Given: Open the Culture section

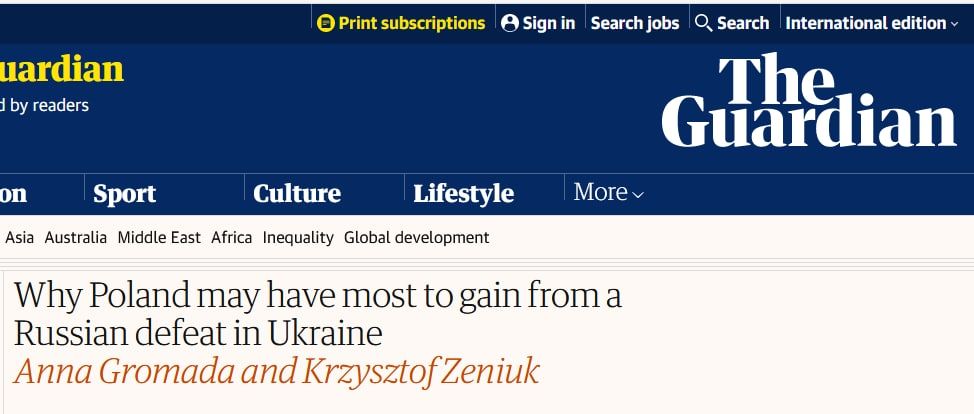Looking at the screenshot, I should 297,194.
